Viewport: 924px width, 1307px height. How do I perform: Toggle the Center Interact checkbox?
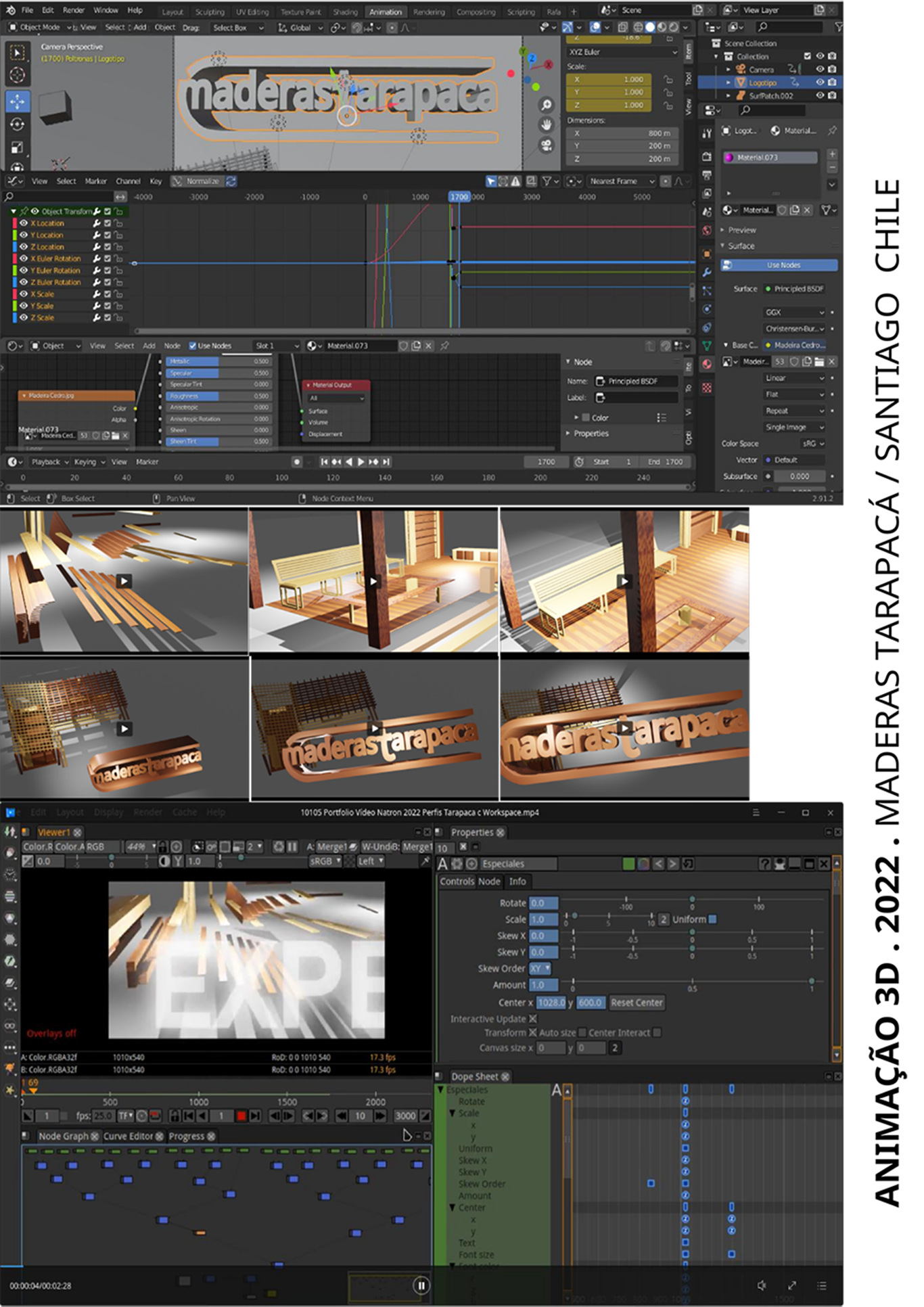(x=657, y=1033)
